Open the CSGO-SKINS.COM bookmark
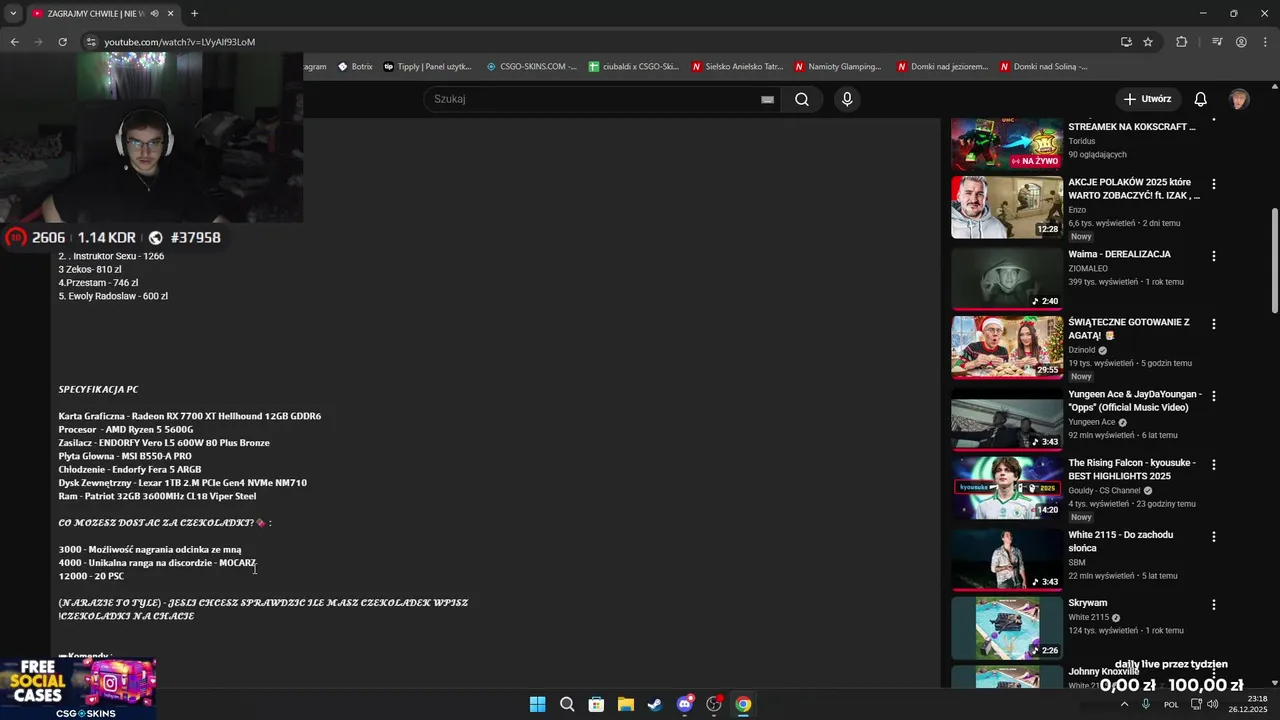This screenshot has width=1280, height=720. (x=532, y=67)
